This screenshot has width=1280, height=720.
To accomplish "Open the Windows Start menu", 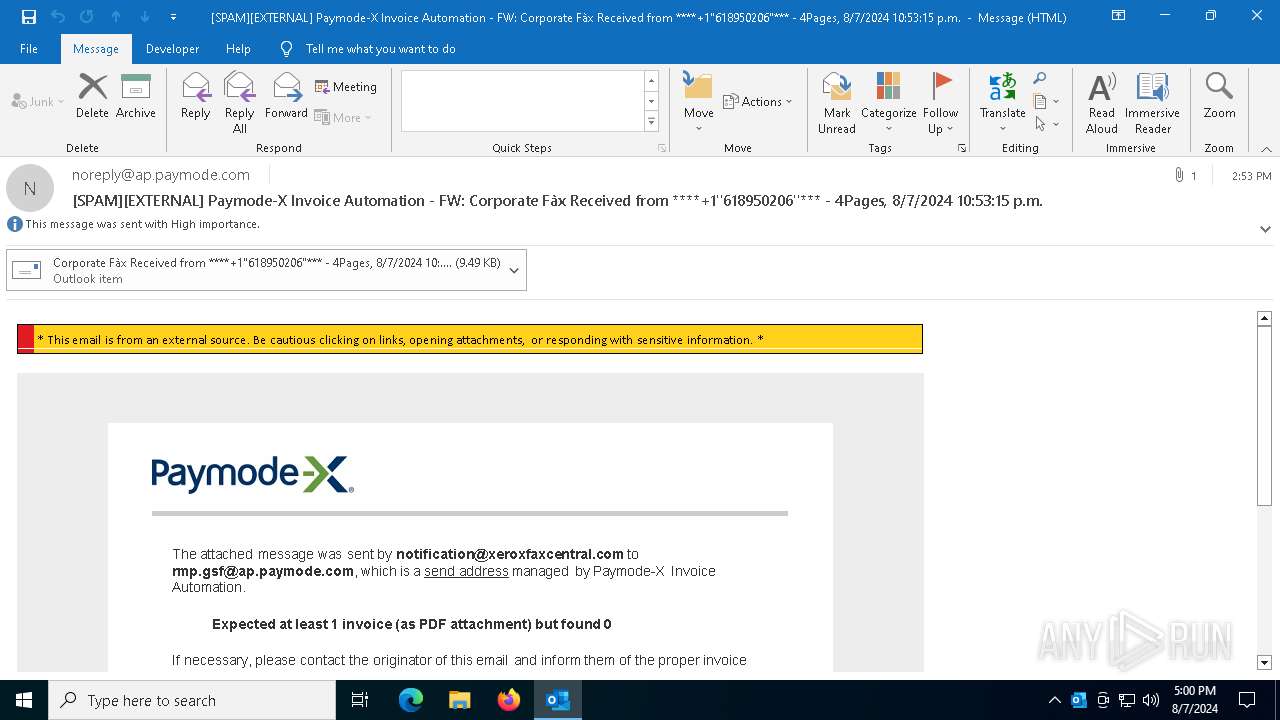I will (24, 700).
